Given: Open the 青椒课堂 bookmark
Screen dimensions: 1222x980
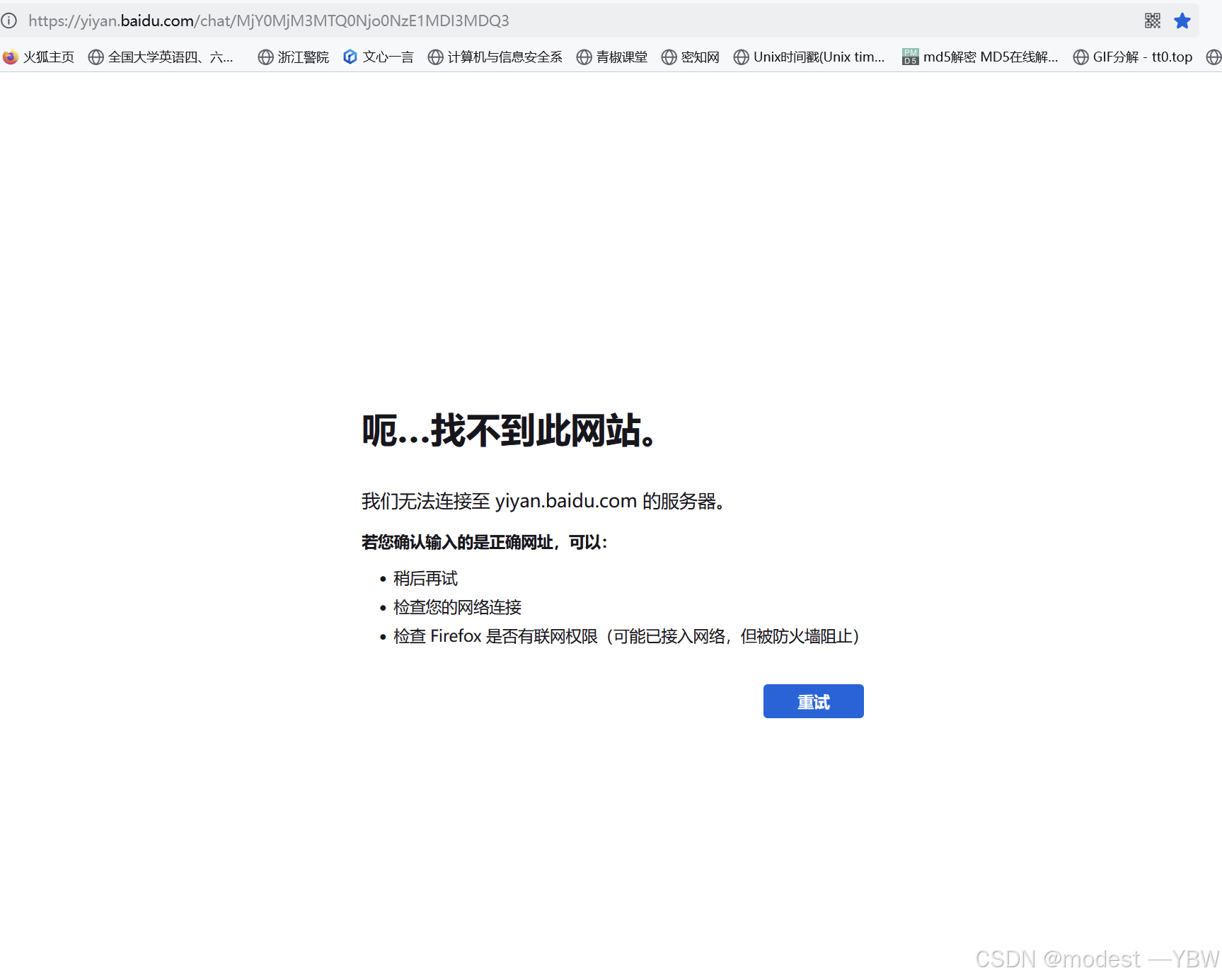Looking at the screenshot, I should [612, 57].
